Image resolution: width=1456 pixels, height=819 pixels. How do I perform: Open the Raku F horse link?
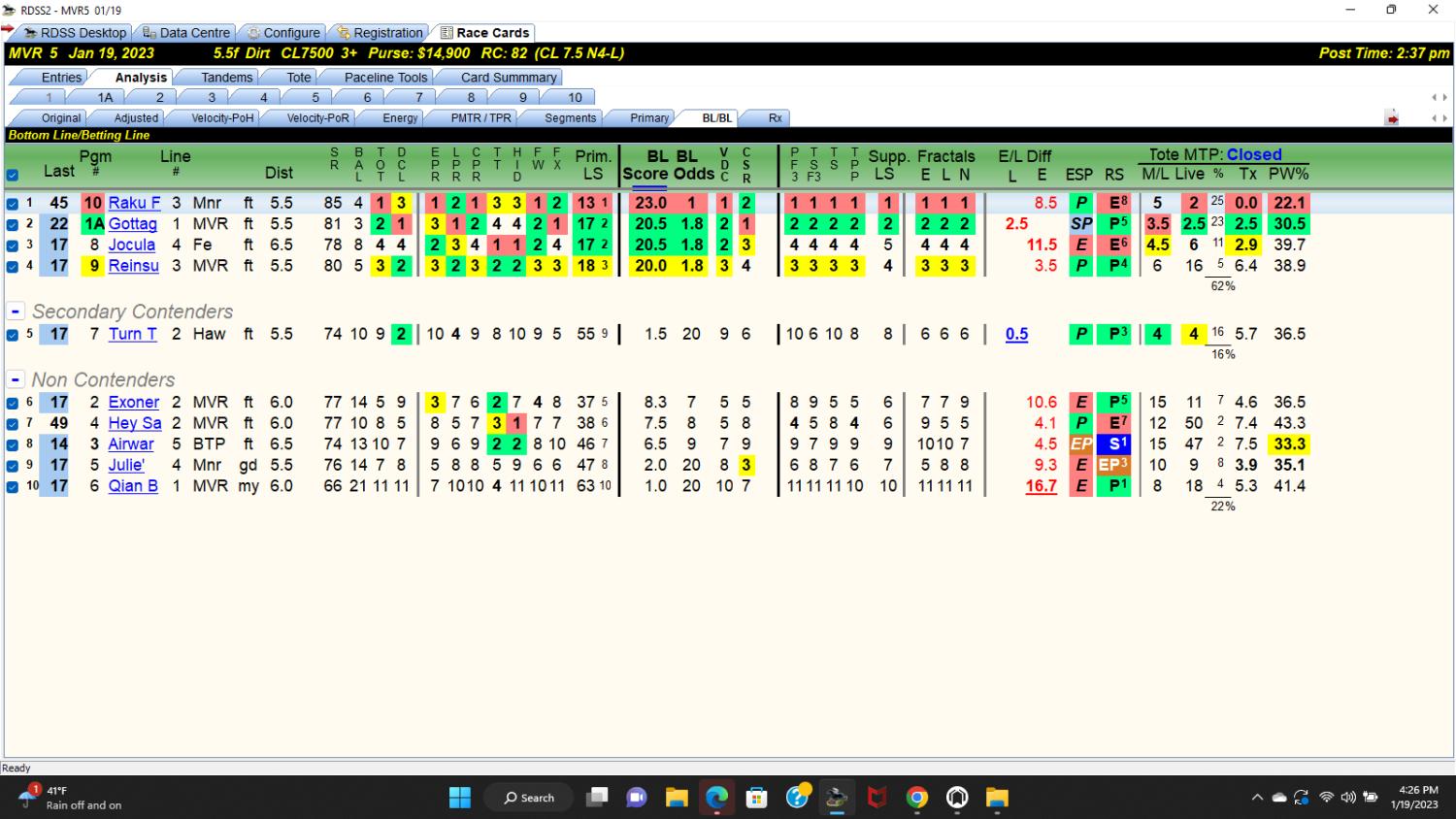point(135,203)
